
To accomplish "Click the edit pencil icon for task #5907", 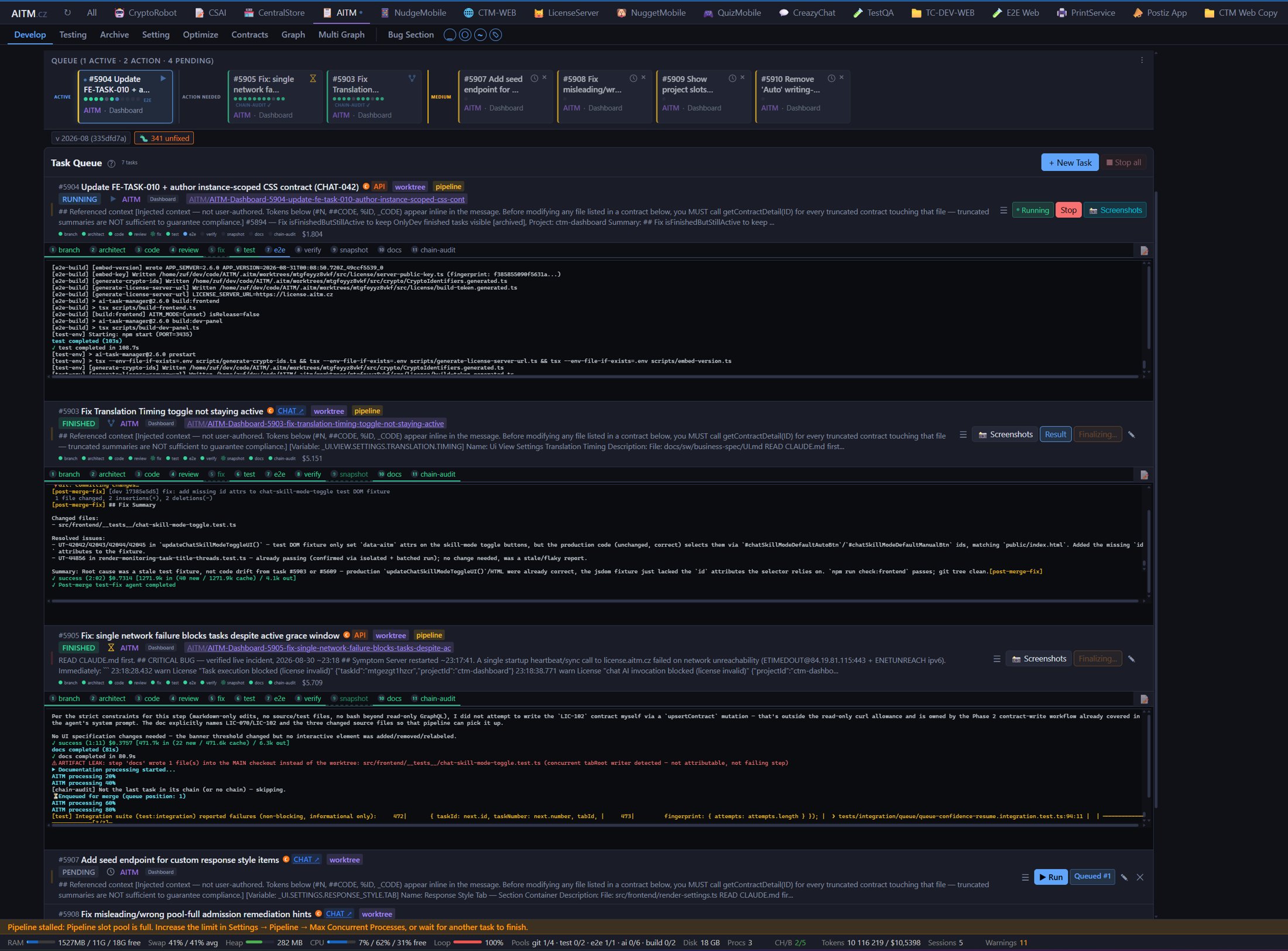I will 1124,877.
